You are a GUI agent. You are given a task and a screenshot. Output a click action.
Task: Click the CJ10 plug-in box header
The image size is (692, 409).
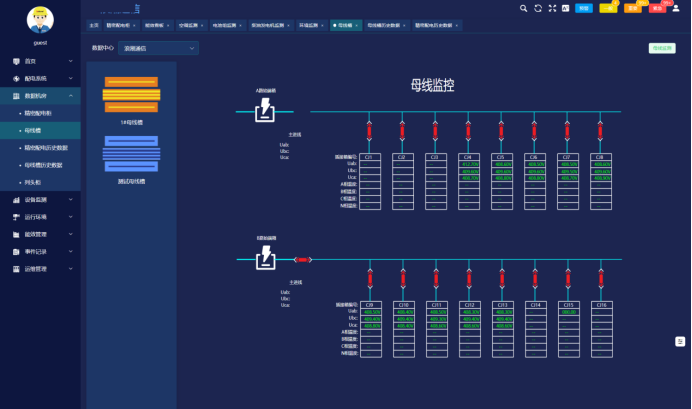click(404, 305)
